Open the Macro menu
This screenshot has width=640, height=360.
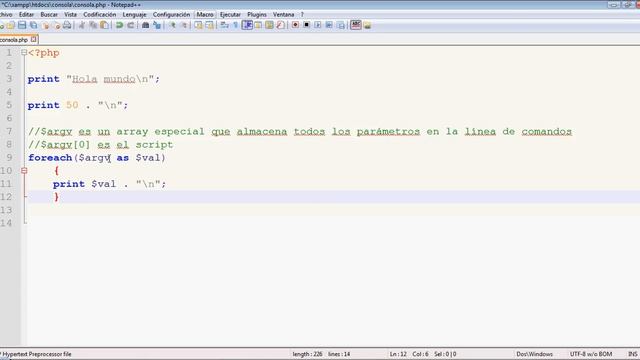pos(204,15)
